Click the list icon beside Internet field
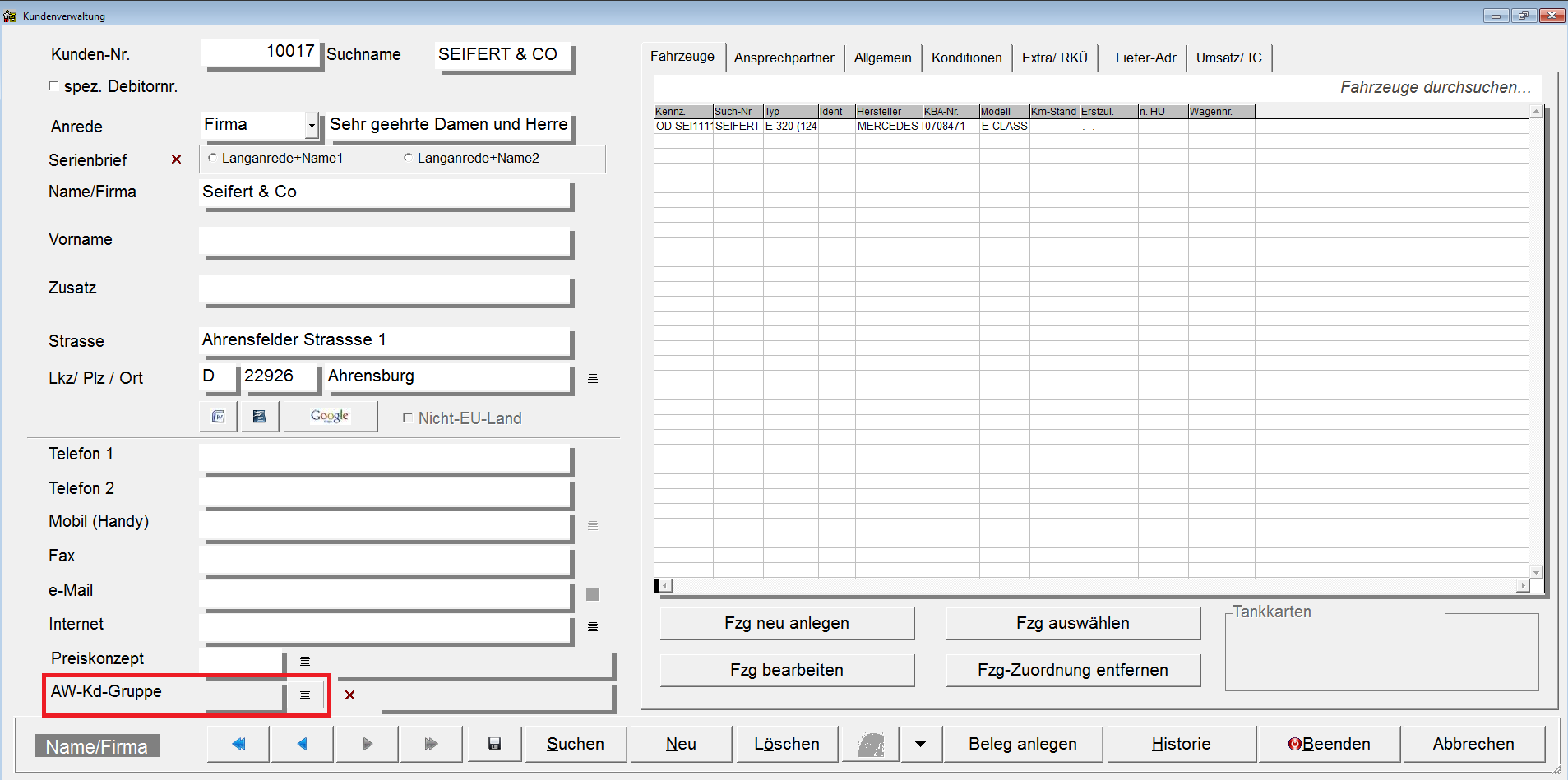1568x780 pixels. (x=593, y=627)
